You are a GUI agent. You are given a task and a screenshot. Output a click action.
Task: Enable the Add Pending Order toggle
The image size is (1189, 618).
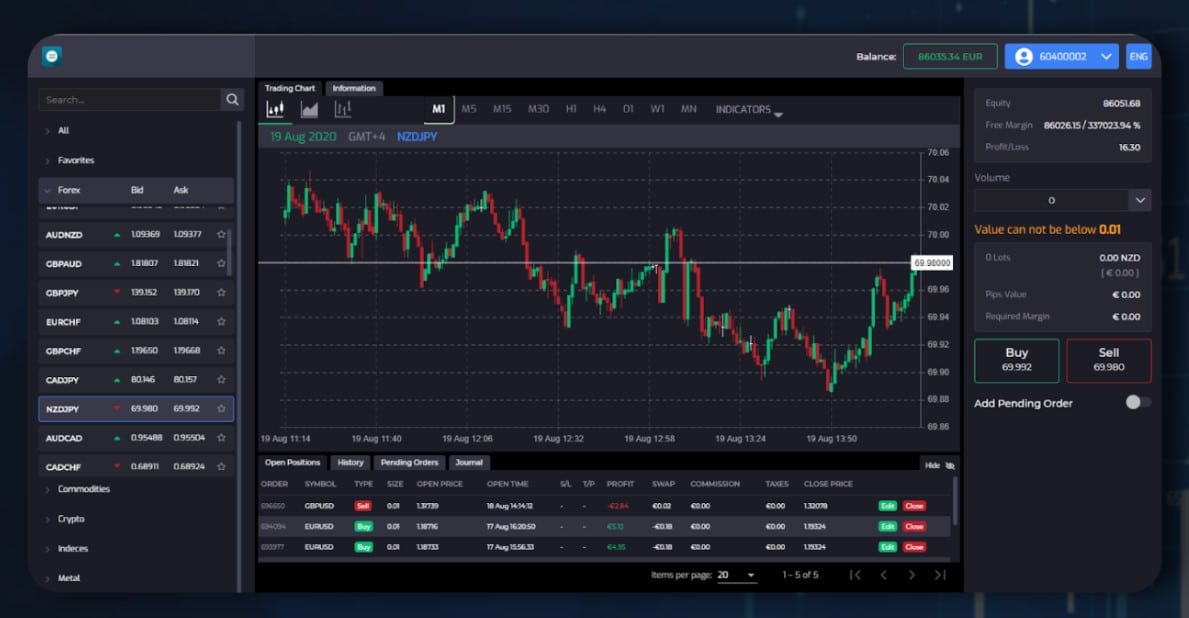tap(1134, 402)
